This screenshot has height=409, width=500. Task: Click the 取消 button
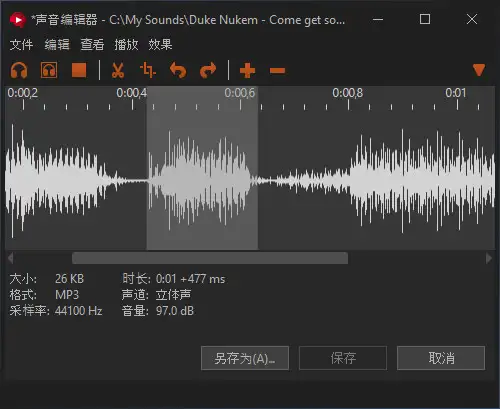pyautogui.click(x=441, y=358)
